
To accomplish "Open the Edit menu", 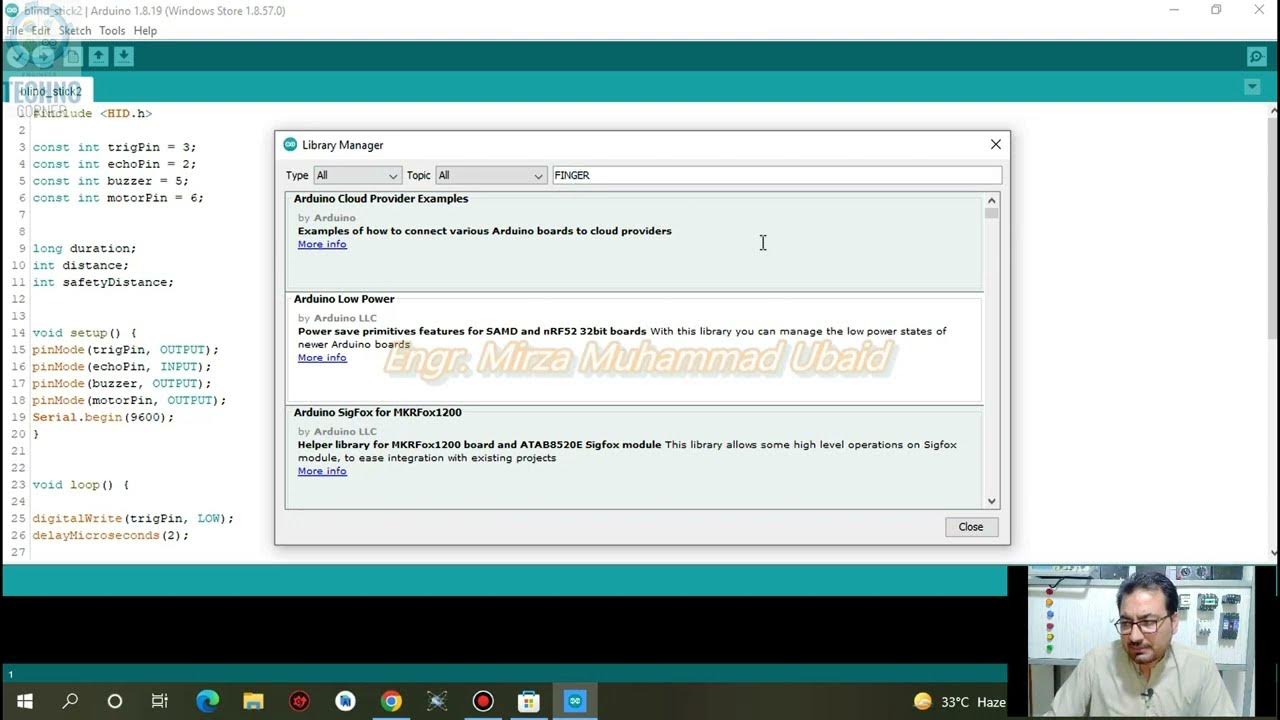I will pos(41,31).
